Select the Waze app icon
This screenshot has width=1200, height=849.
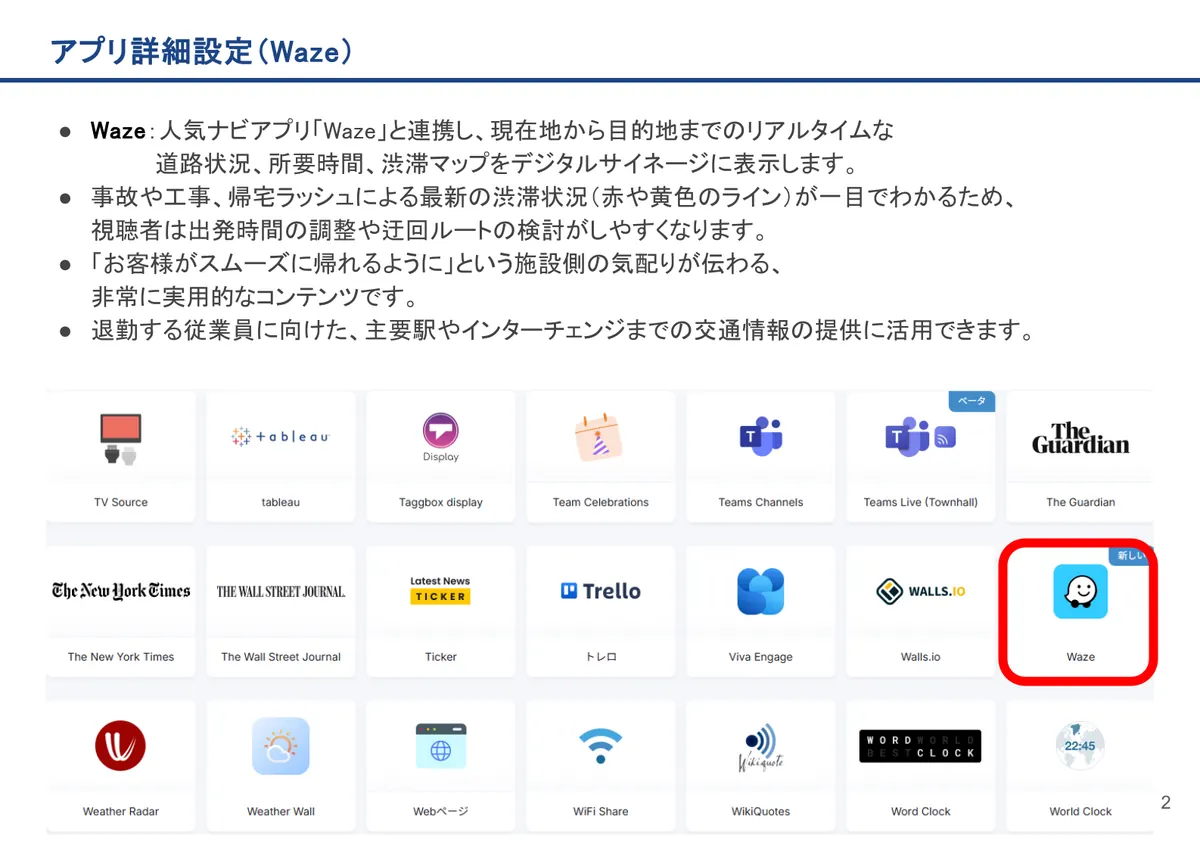click(1081, 591)
